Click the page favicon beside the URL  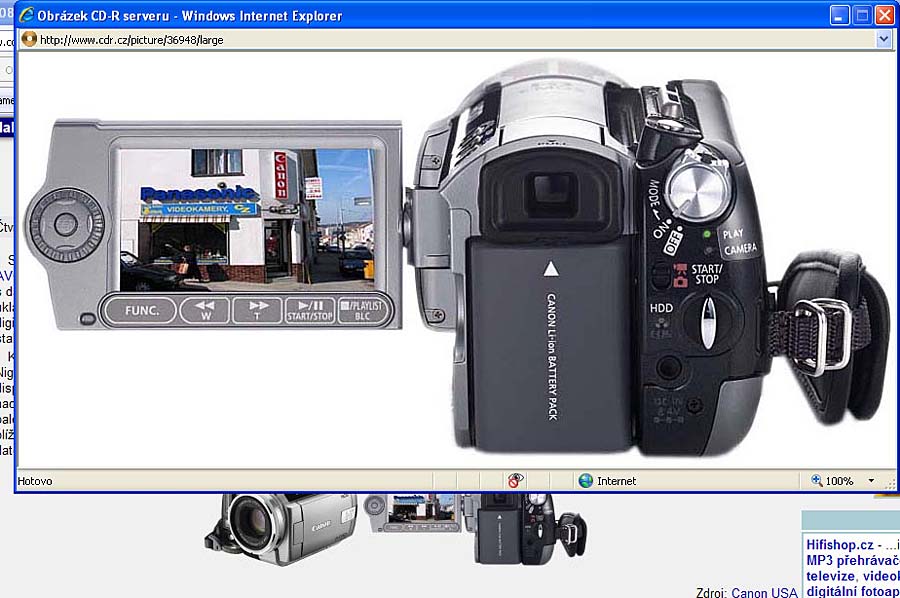tap(29, 39)
